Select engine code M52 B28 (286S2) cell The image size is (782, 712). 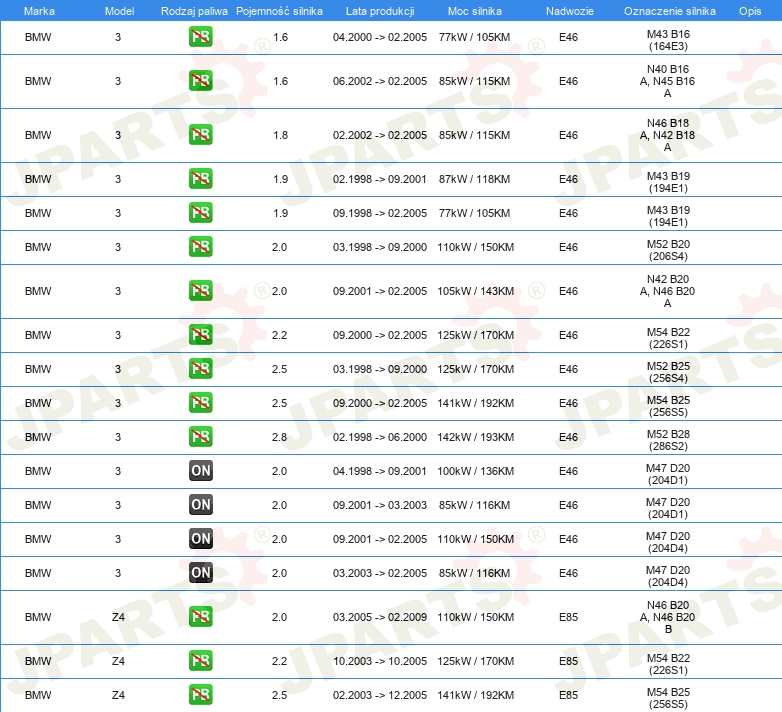tap(667, 437)
